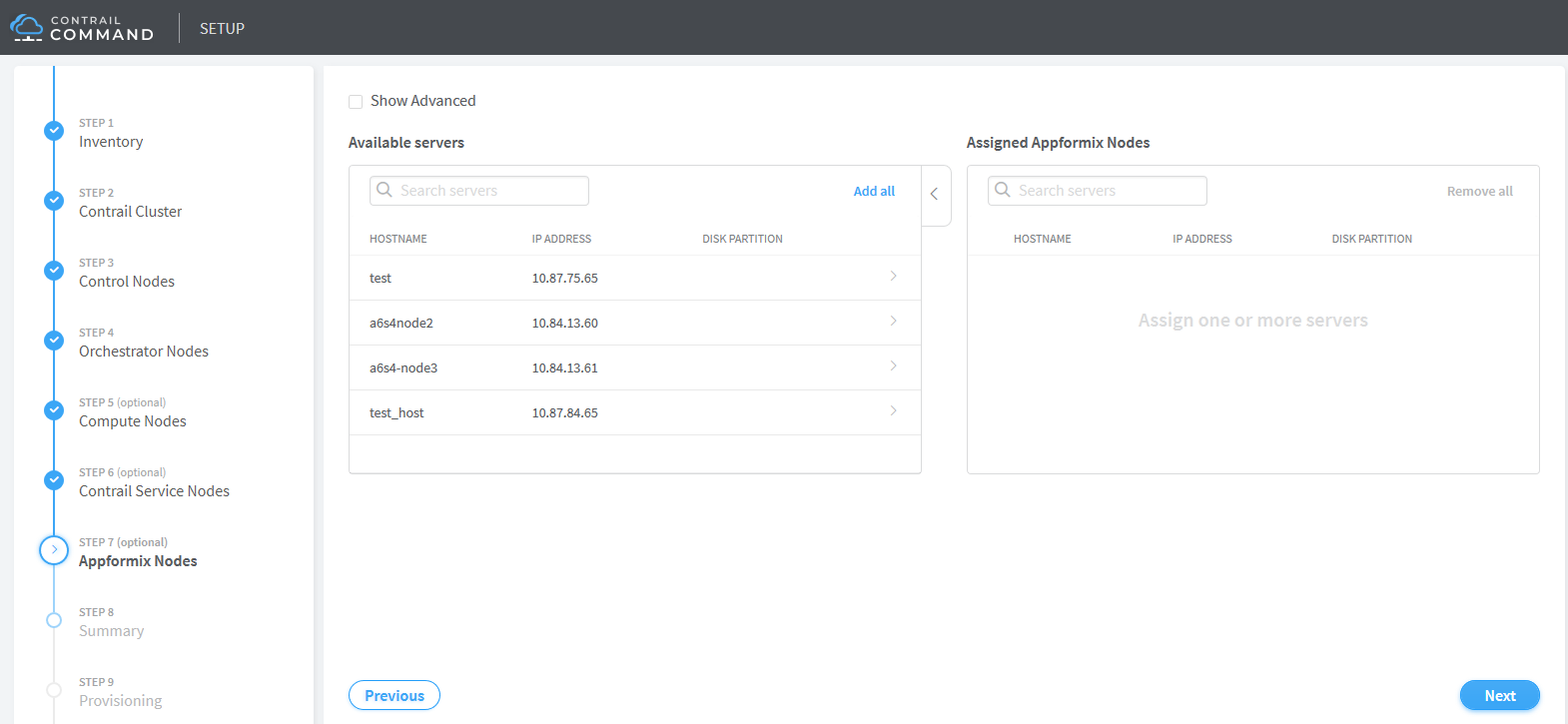Select hostname a6s4-node3

point(403,367)
